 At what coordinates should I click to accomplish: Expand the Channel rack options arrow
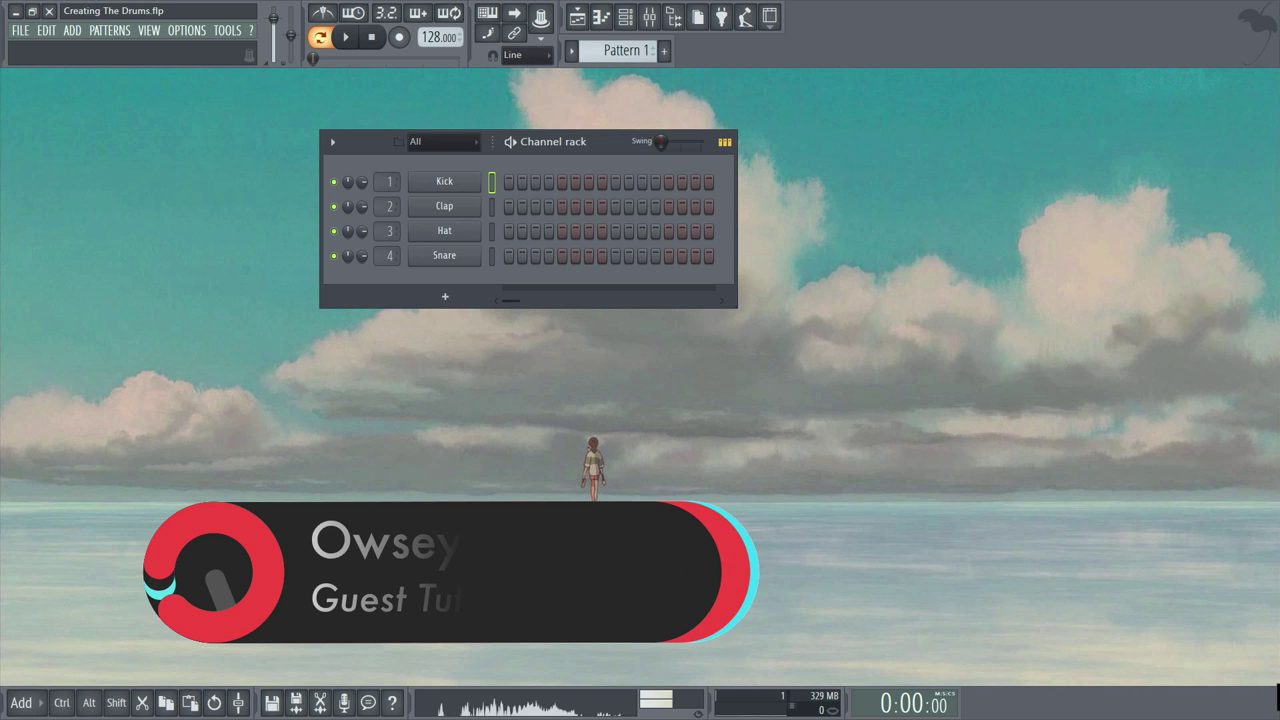pyautogui.click(x=333, y=142)
